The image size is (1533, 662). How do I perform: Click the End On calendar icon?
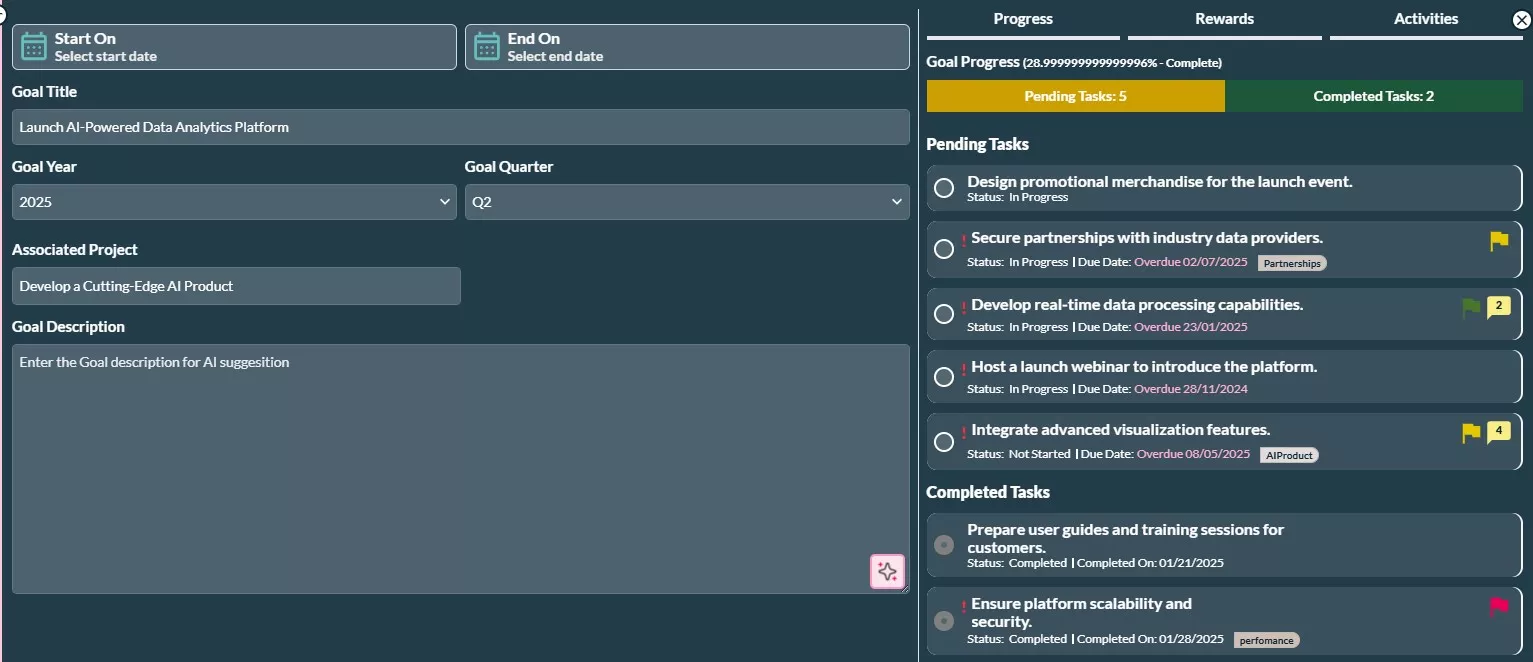click(487, 47)
